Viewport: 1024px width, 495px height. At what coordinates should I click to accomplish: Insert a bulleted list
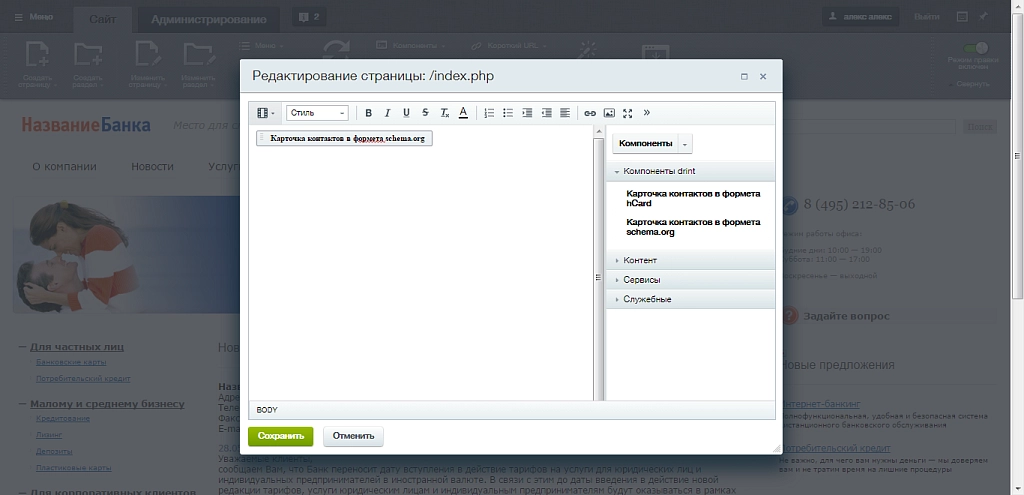coord(508,113)
